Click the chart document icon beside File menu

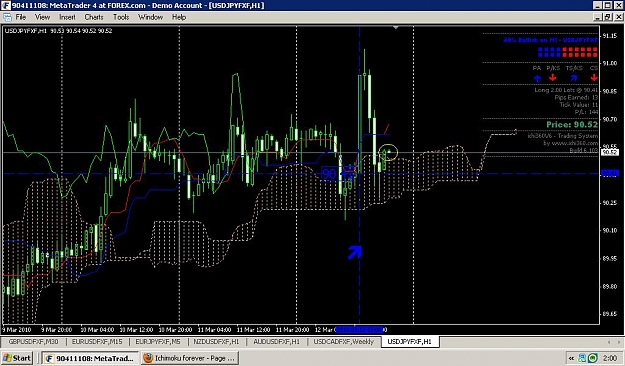[7, 17]
